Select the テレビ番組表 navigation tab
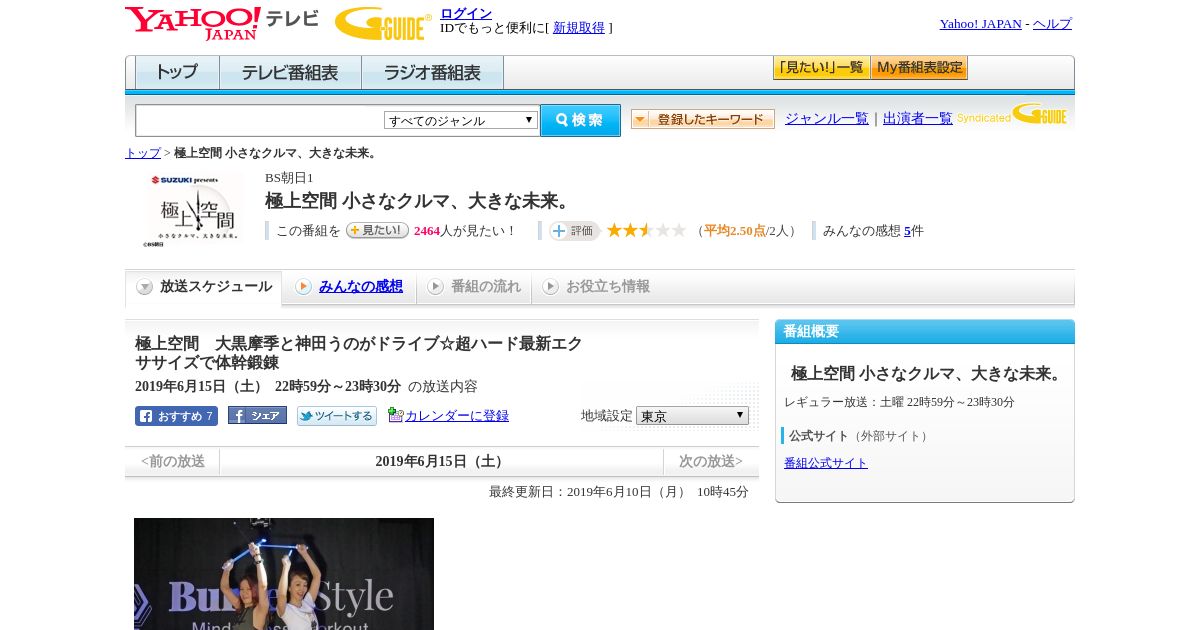 290,73
